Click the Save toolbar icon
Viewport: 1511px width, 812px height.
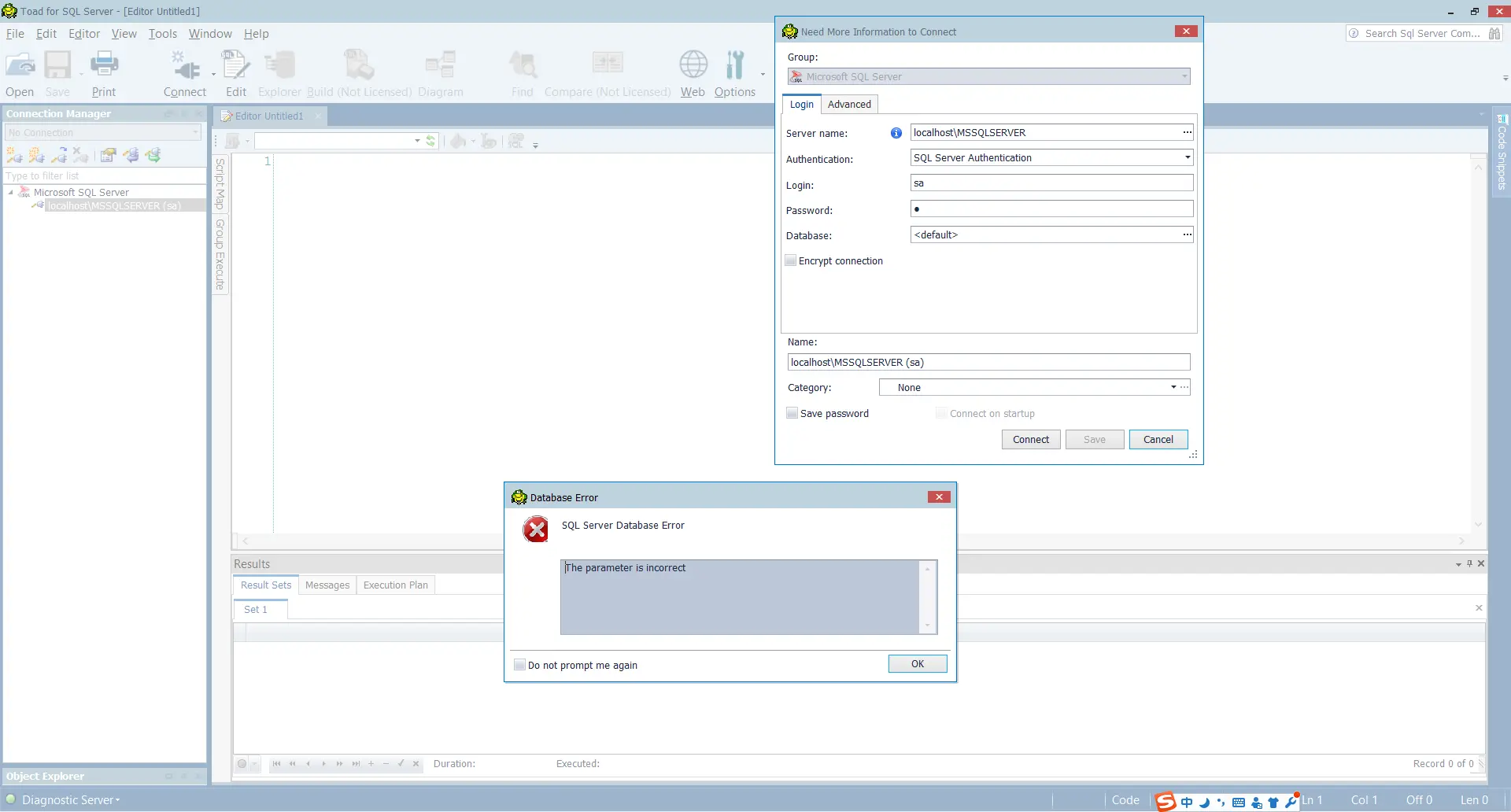point(57,65)
